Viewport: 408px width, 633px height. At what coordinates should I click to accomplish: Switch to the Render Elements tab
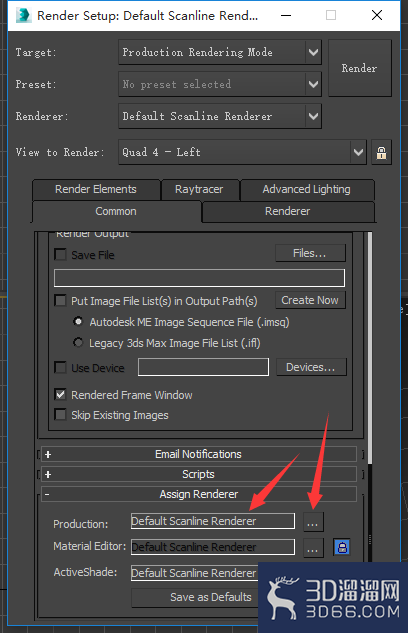96,189
